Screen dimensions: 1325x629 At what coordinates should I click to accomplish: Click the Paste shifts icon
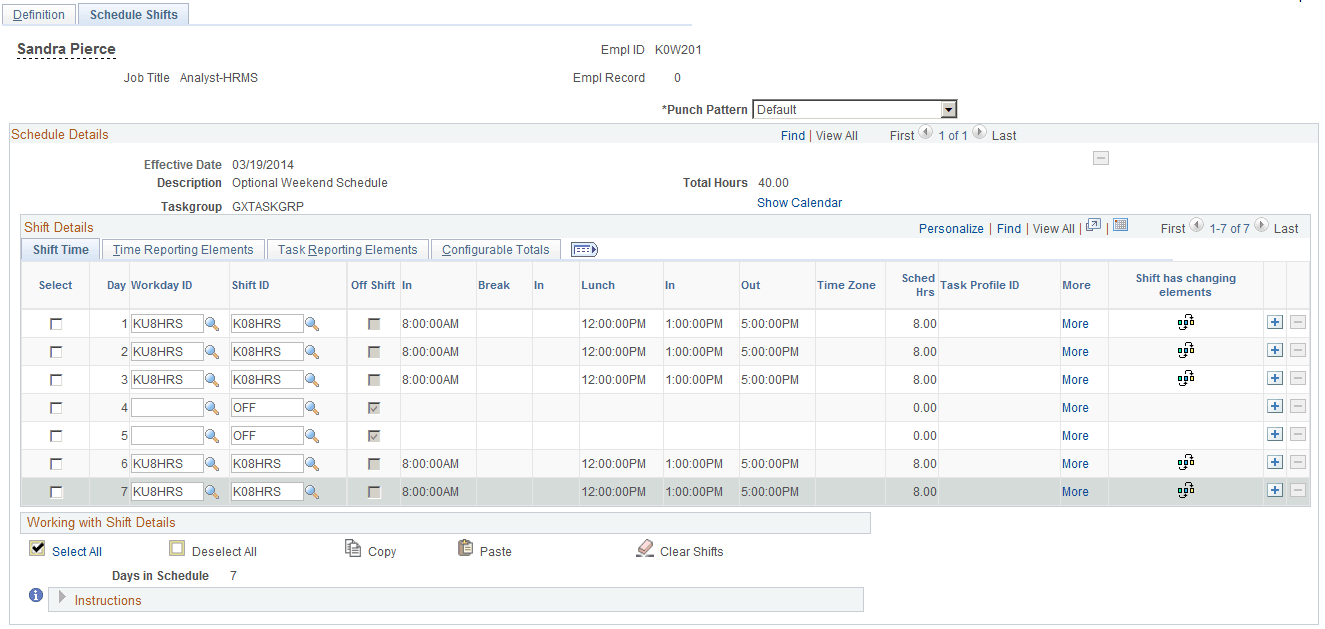coord(466,548)
